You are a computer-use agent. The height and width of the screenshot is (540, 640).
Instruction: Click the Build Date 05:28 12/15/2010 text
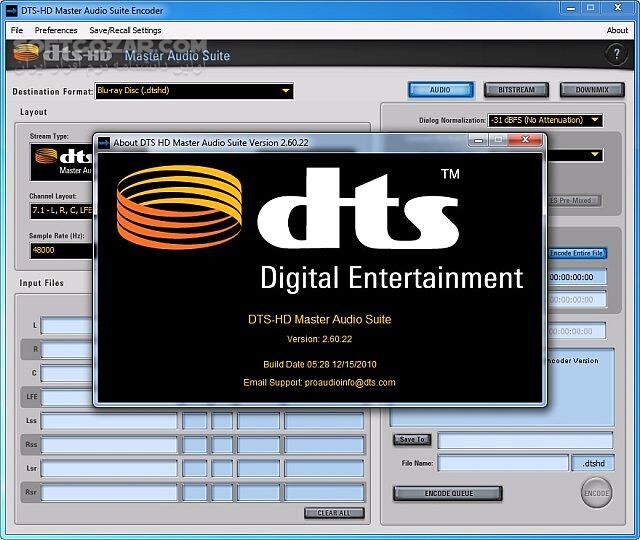click(320, 364)
